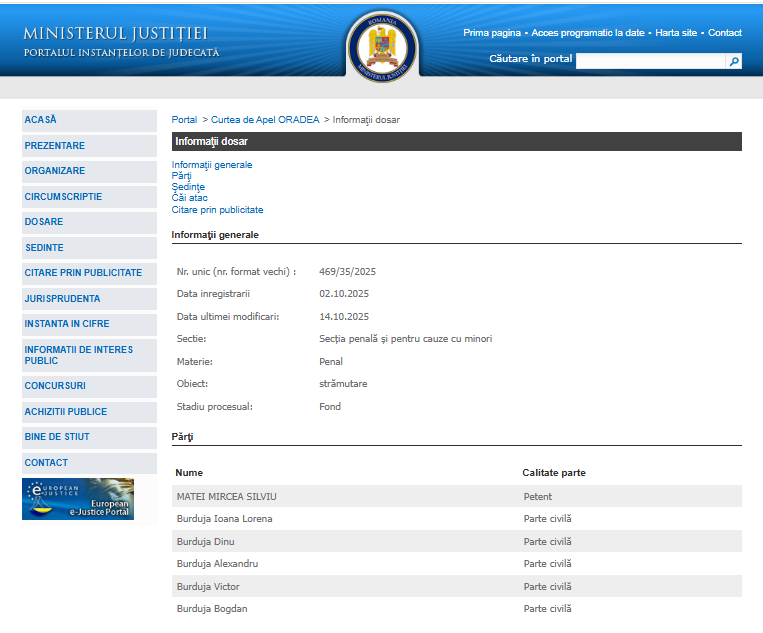Open Acces programatic la date link
This screenshot has height=633, width=763.
pos(588,33)
